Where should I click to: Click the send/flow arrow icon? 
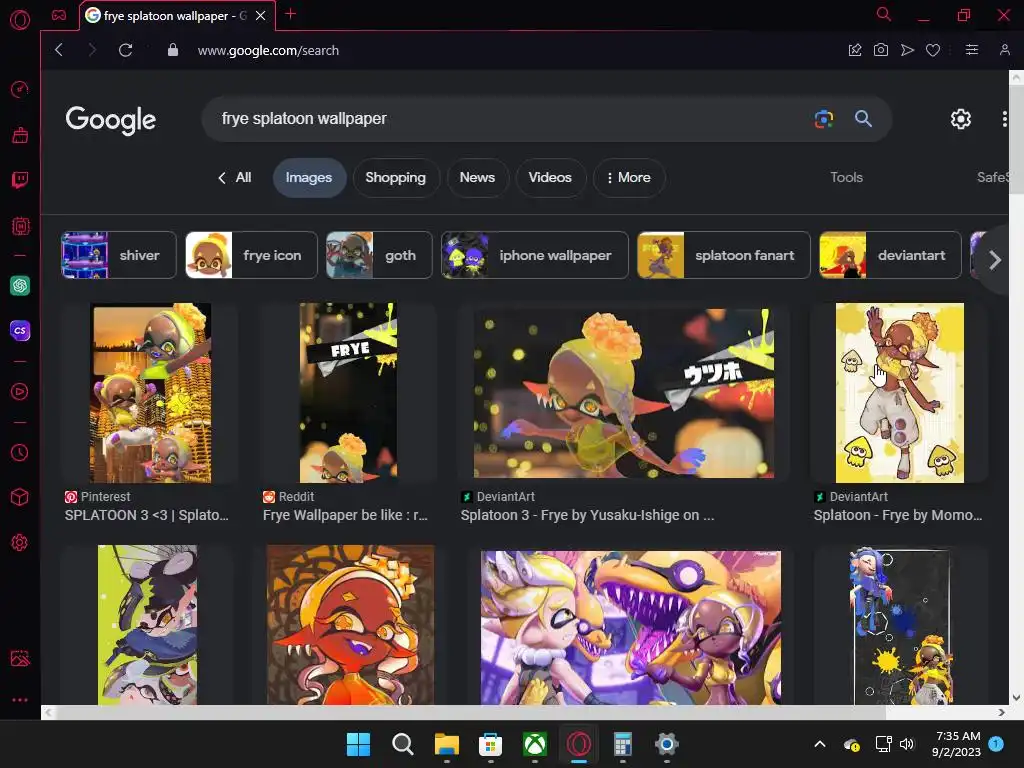pos(907,50)
